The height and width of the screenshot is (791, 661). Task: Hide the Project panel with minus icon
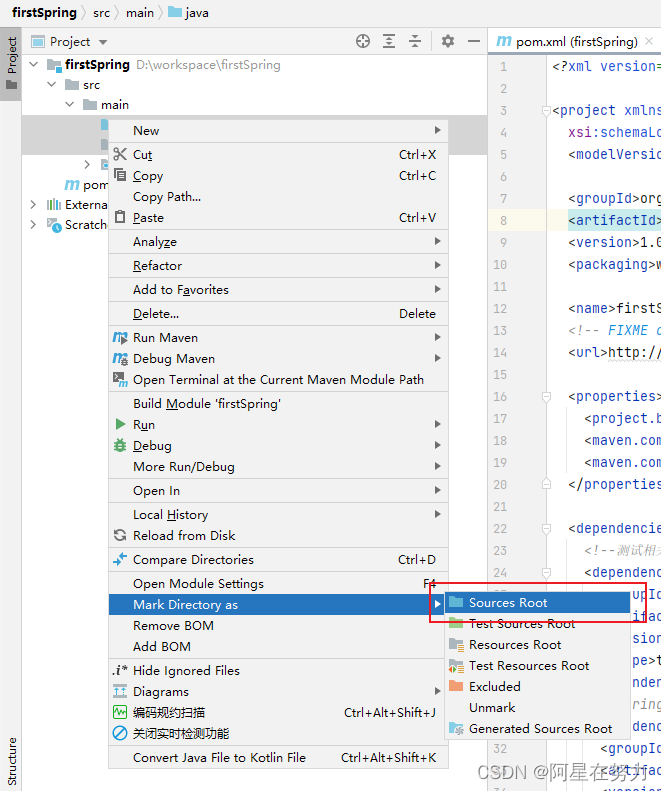tap(473, 41)
